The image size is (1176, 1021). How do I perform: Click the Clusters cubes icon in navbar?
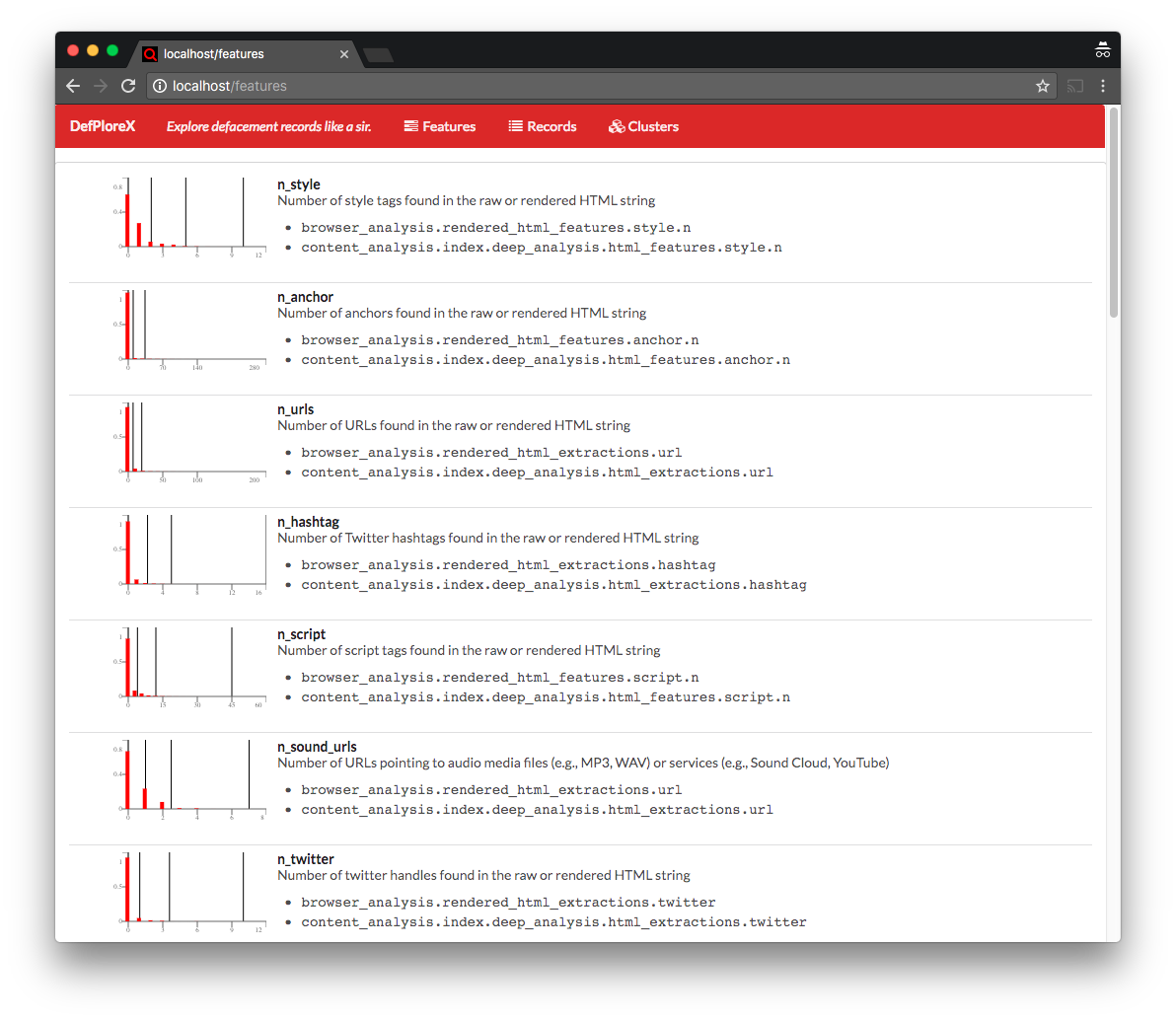pyautogui.click(x=617, y=126)
